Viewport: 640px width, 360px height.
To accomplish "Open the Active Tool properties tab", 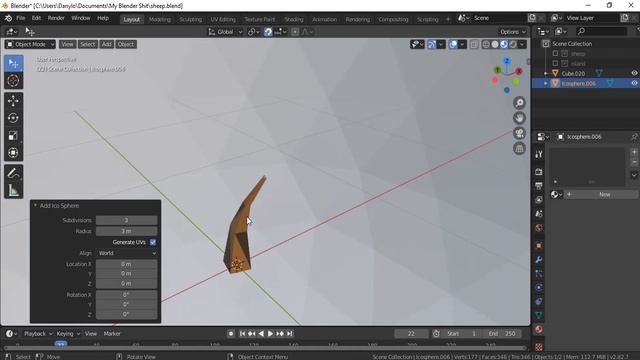I will tap(539, 154).
